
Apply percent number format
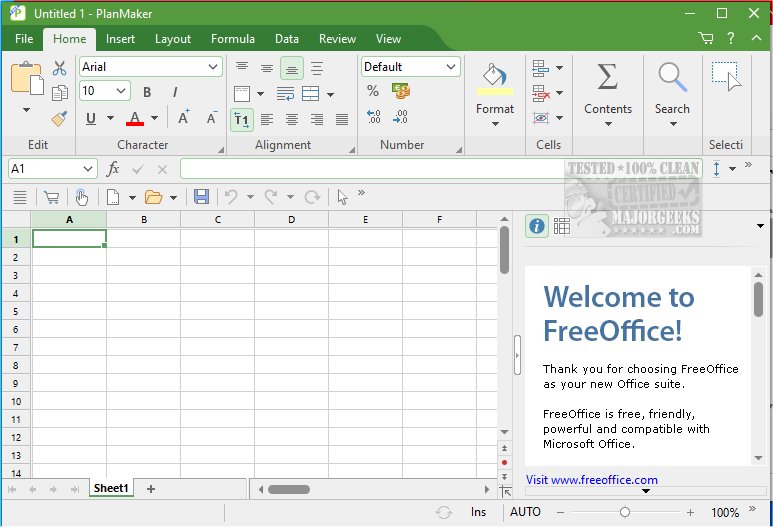click(x=373, y=91)
